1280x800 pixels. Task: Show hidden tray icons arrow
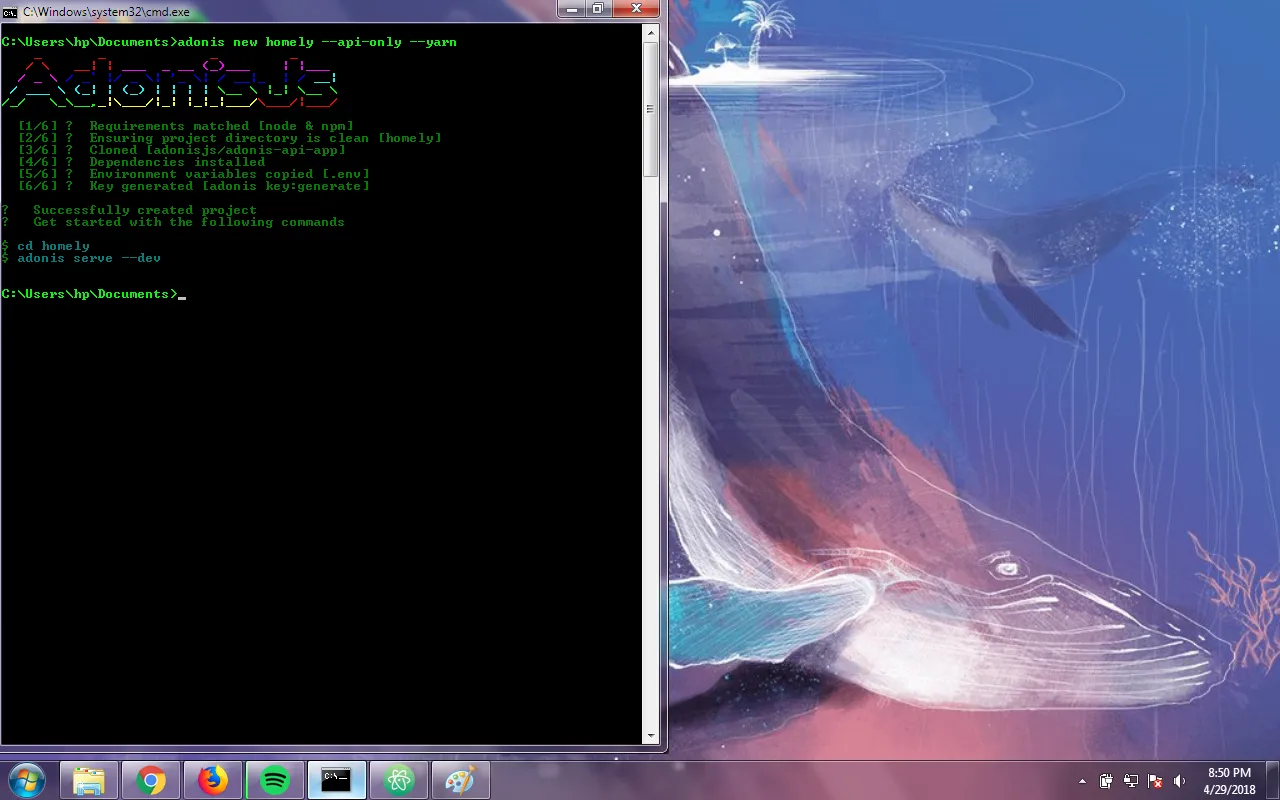[1082, 781]
